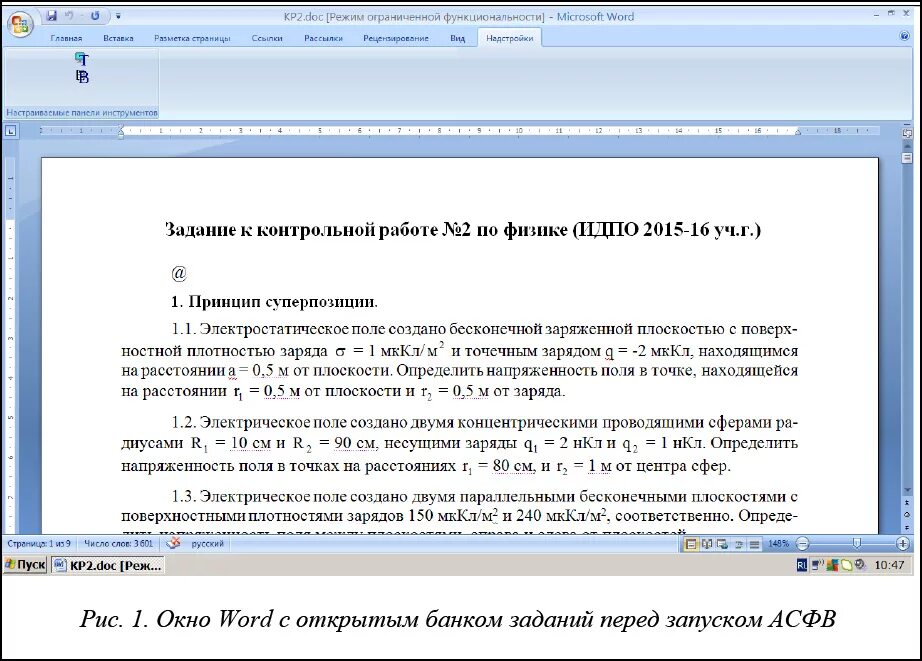
Task: Click the Настраиваемые панели инструментов group label
Action: coord(82,112)
